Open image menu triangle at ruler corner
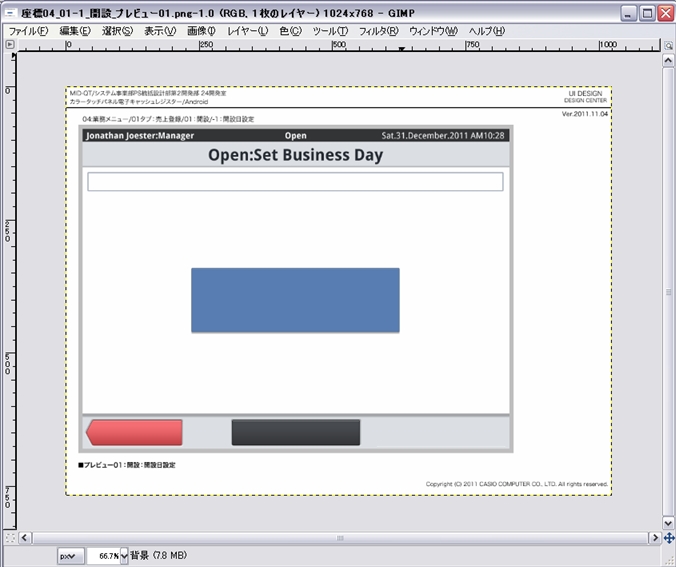676x567 pixels. pyautogui.click(x=9, y=46)
